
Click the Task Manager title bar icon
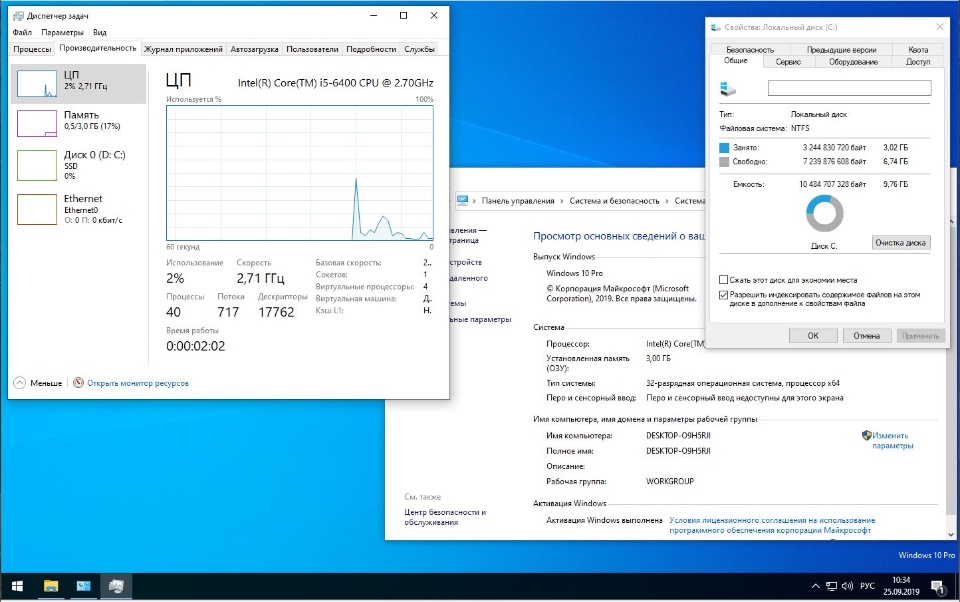coord(18,16)
